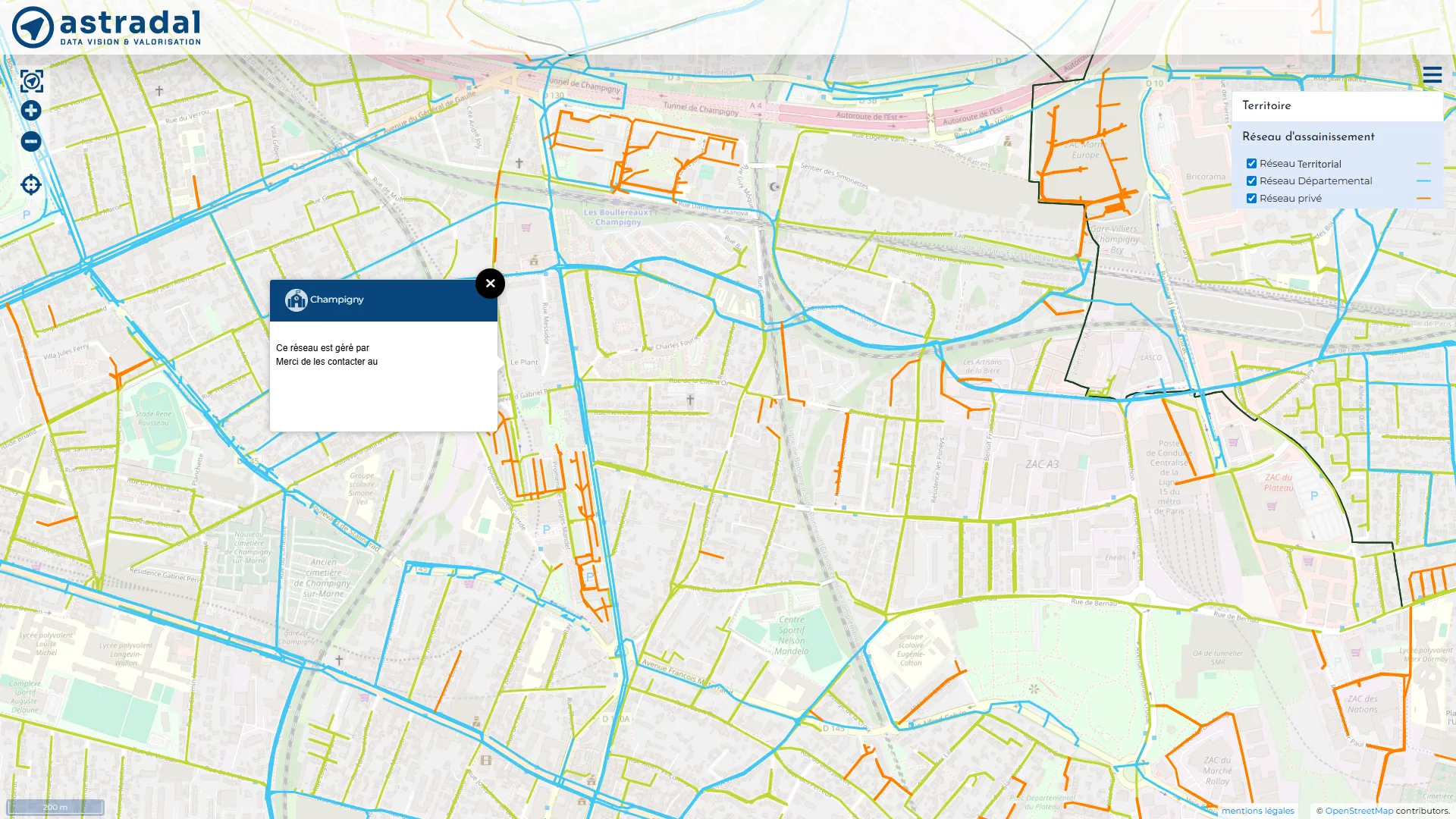Collapse the Réseau d'assainissement section
Image resolution: width=1456 pixels, height=819 pixels.
(1308, 137)
